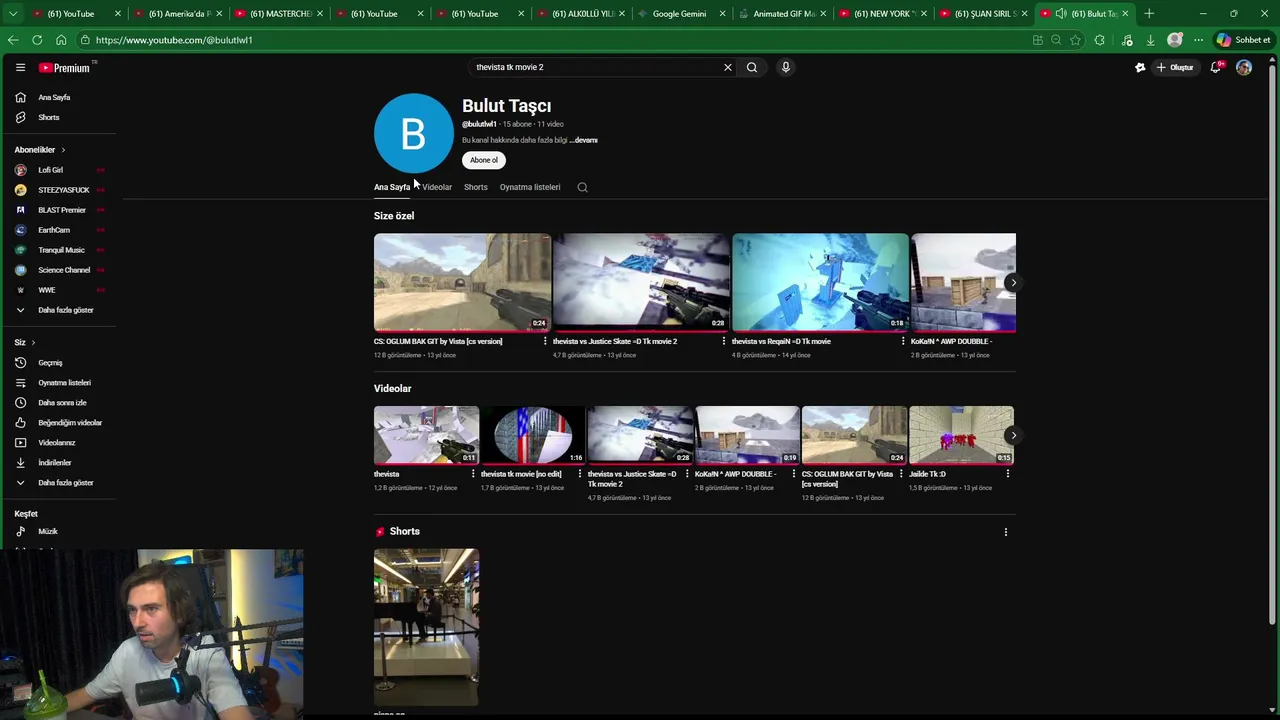This screenshot has width=1280, height=720.
Task: Open the browser three-dot settings menu
Action: [1197, 40]
